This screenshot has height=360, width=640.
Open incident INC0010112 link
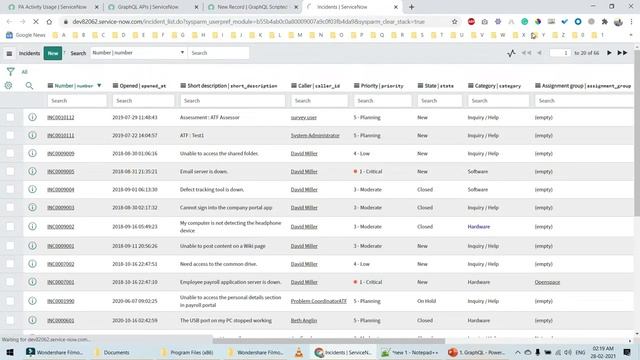pyautogui.click(x=61, y=118)
